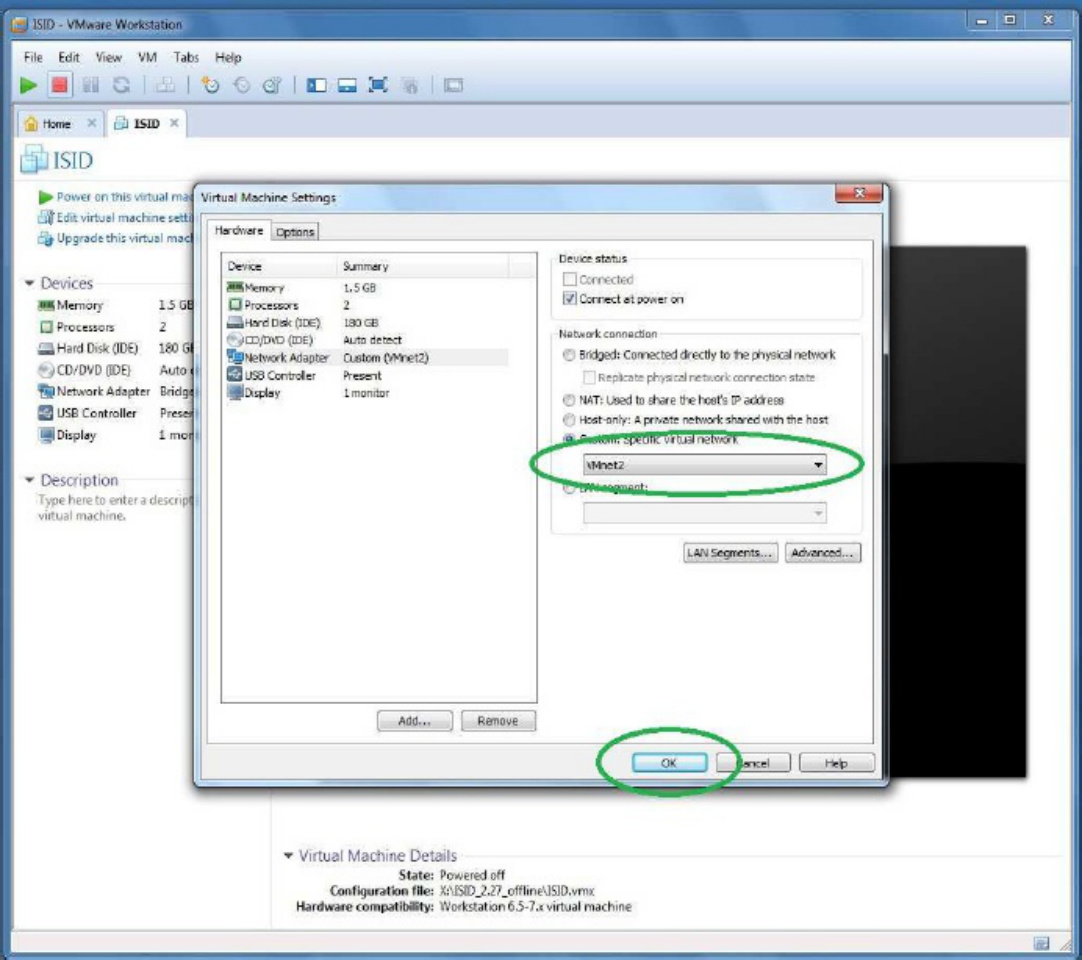The image size is (1082, 960).
Task: Close the ISID tab with its X
Action: point(174,123)
